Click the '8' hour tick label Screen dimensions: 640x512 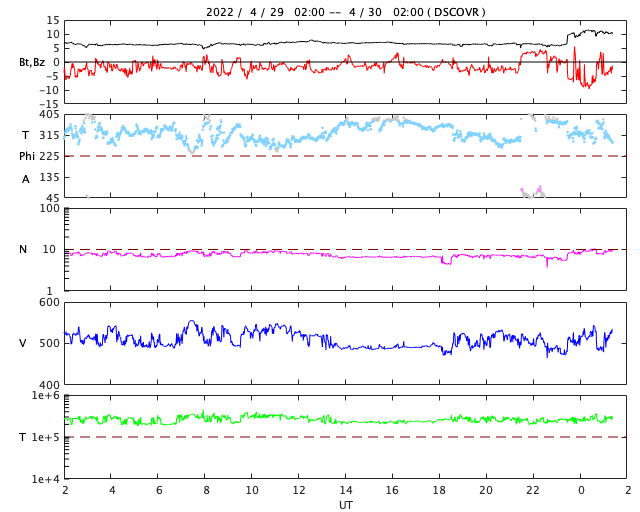coord(206,490)
